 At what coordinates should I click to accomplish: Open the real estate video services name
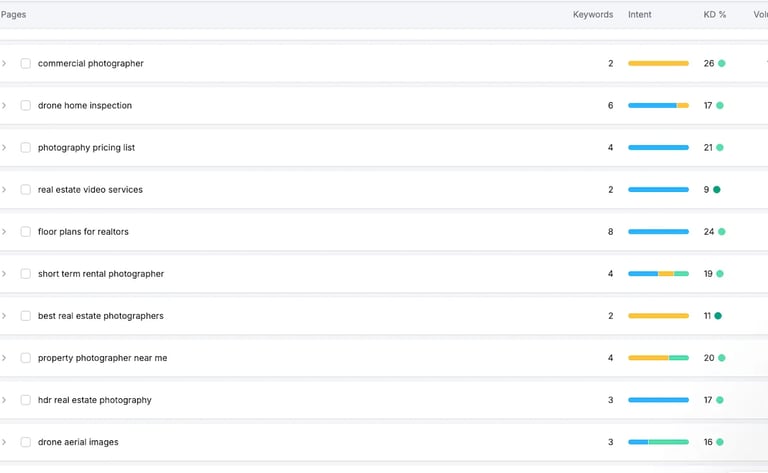point(90,189)
